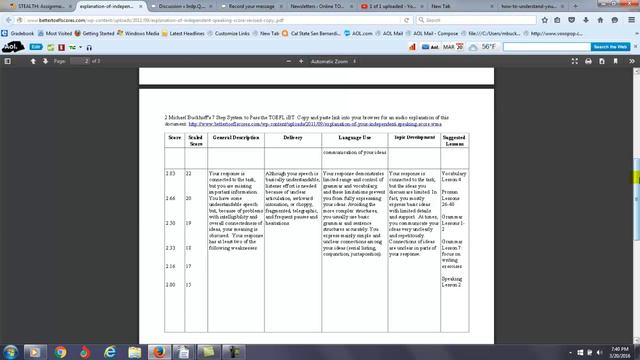640x360 pixels.
Task: Click the TC icon in AOL toolbar
Action: tap(72, 47)
